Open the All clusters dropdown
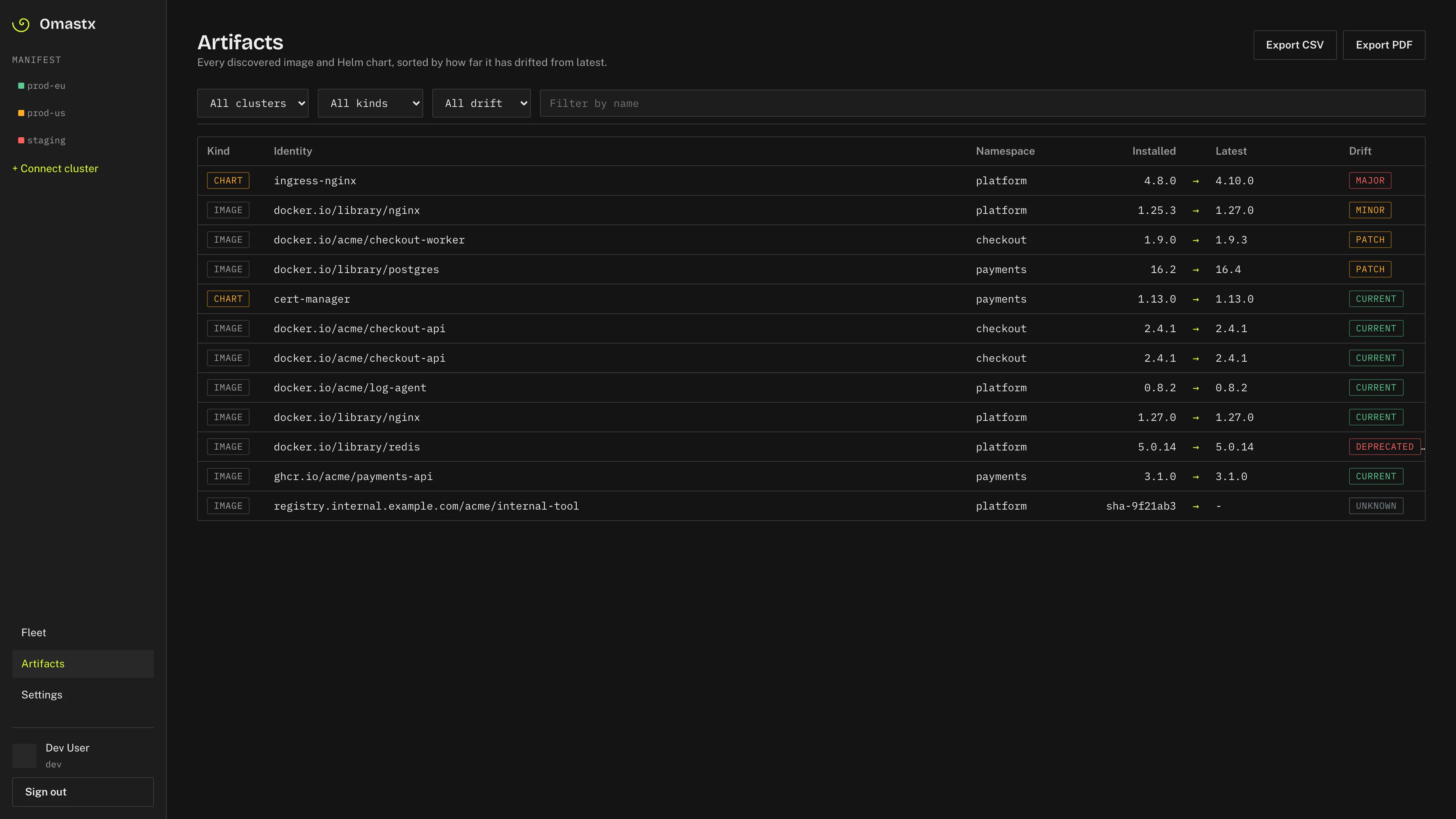Viewport: 1456px width, 819px height. click(x=253, y=104)
